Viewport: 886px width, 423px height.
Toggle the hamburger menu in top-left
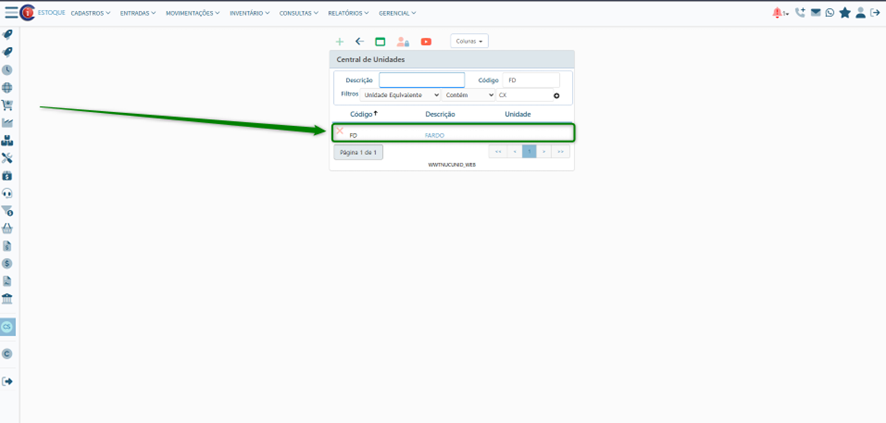(x=11, y=13)
